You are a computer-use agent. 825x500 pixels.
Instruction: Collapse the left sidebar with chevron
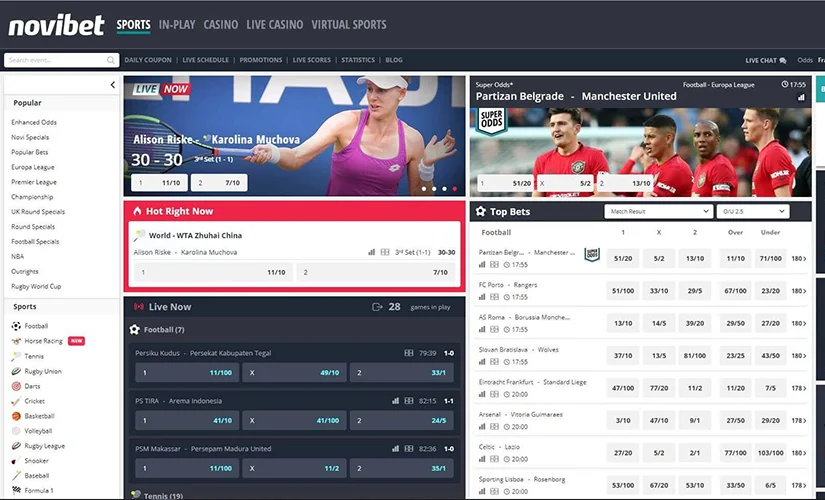(113, 85)
